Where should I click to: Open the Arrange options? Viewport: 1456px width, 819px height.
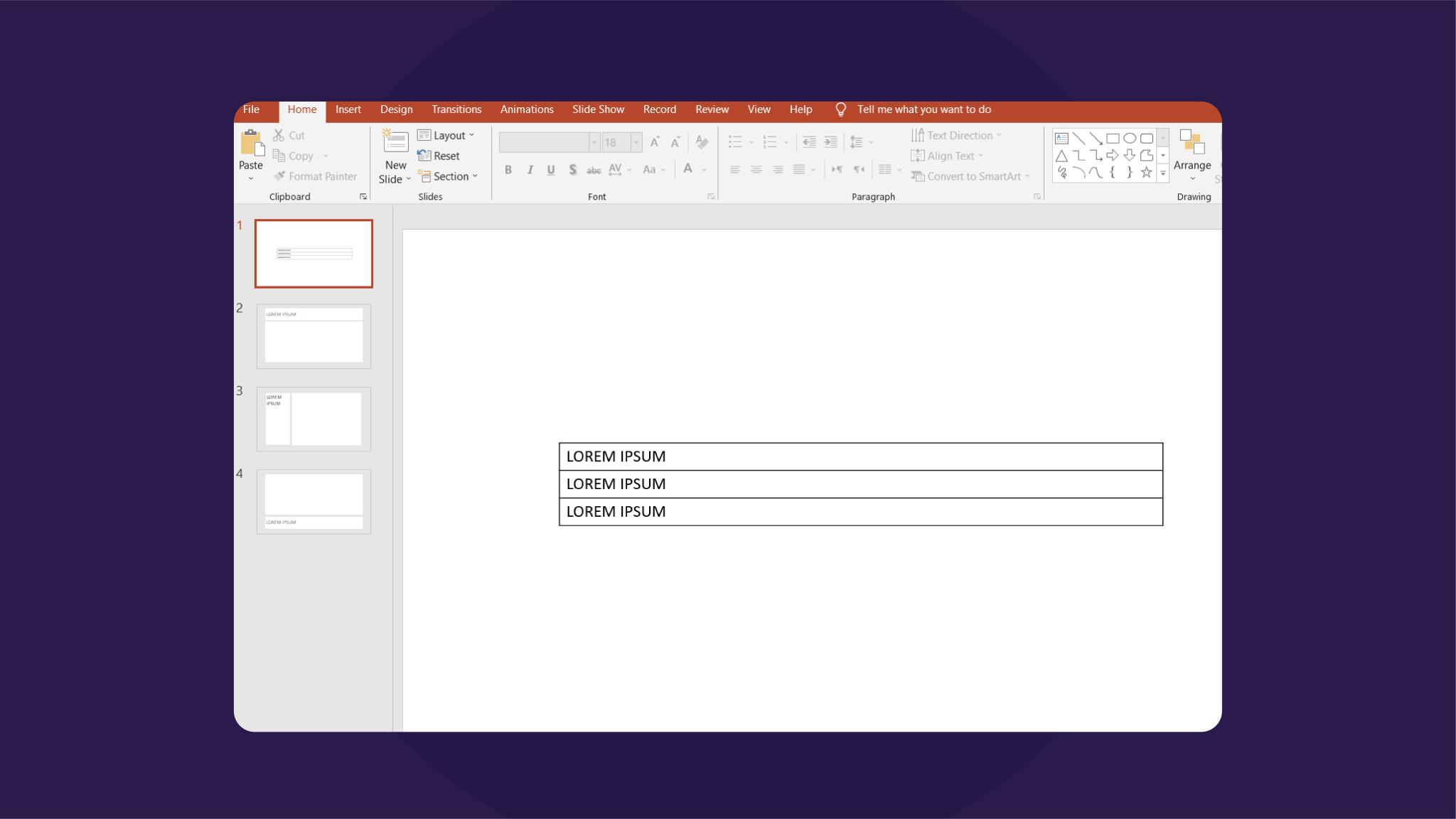[x=1192, y=156]
